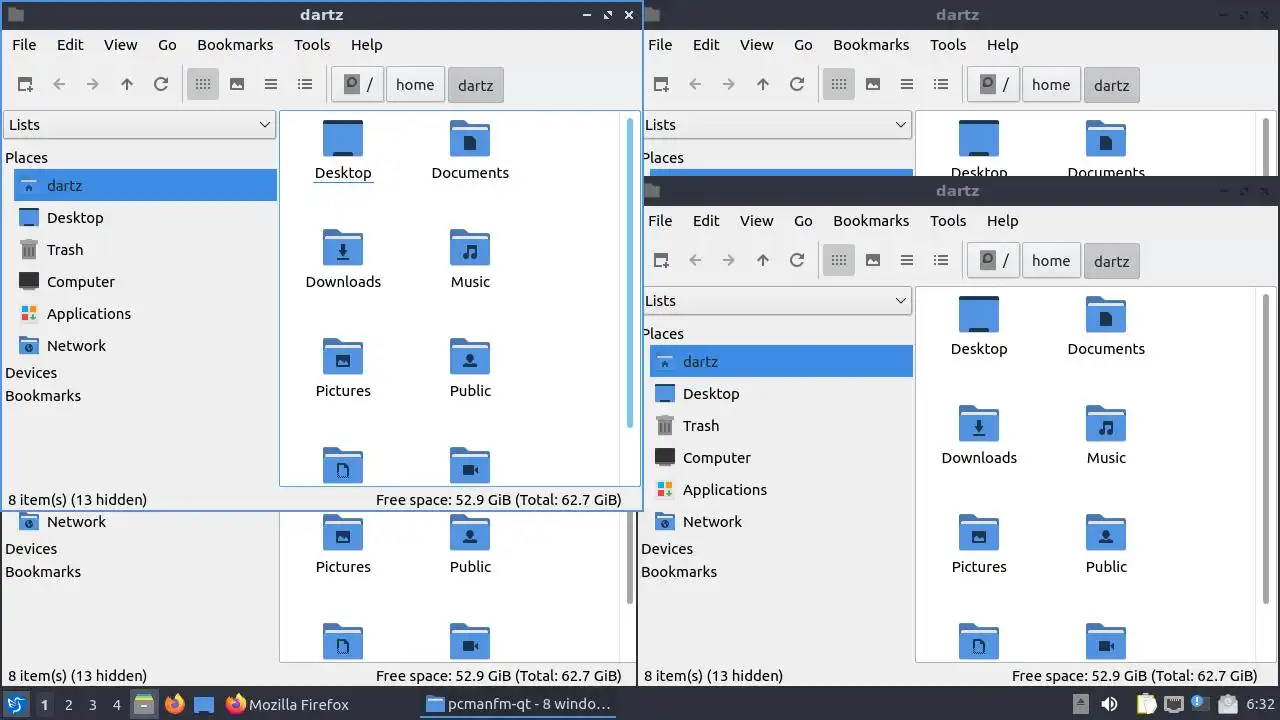
Task: Reload the folder in active top-left window
Action: (x=161, y=85)
